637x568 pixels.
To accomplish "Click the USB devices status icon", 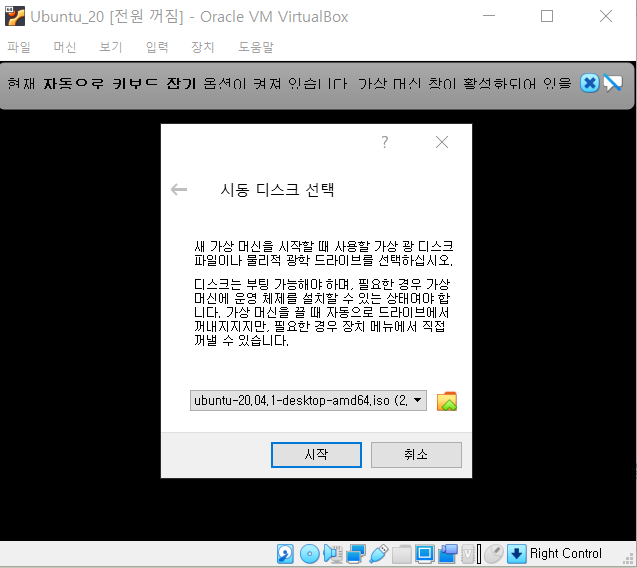I will pyautogui.click(x=379, y=554).
